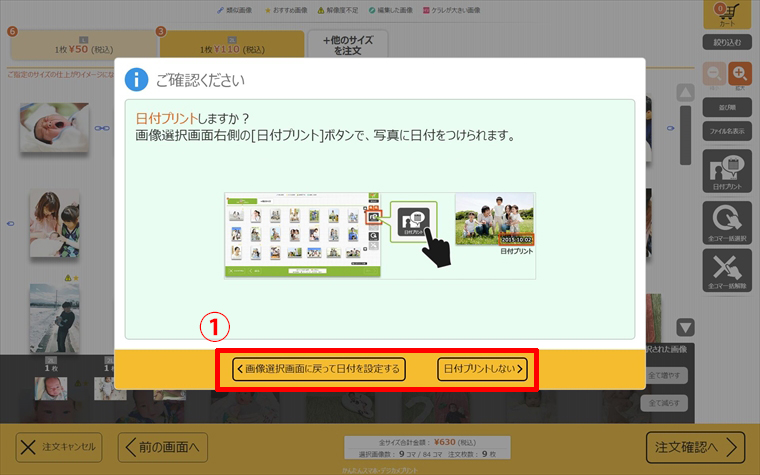The height and width of the screenshot is (475, 760).
Task: Click chain link icon beside baby photo
Action: [101, 128]
